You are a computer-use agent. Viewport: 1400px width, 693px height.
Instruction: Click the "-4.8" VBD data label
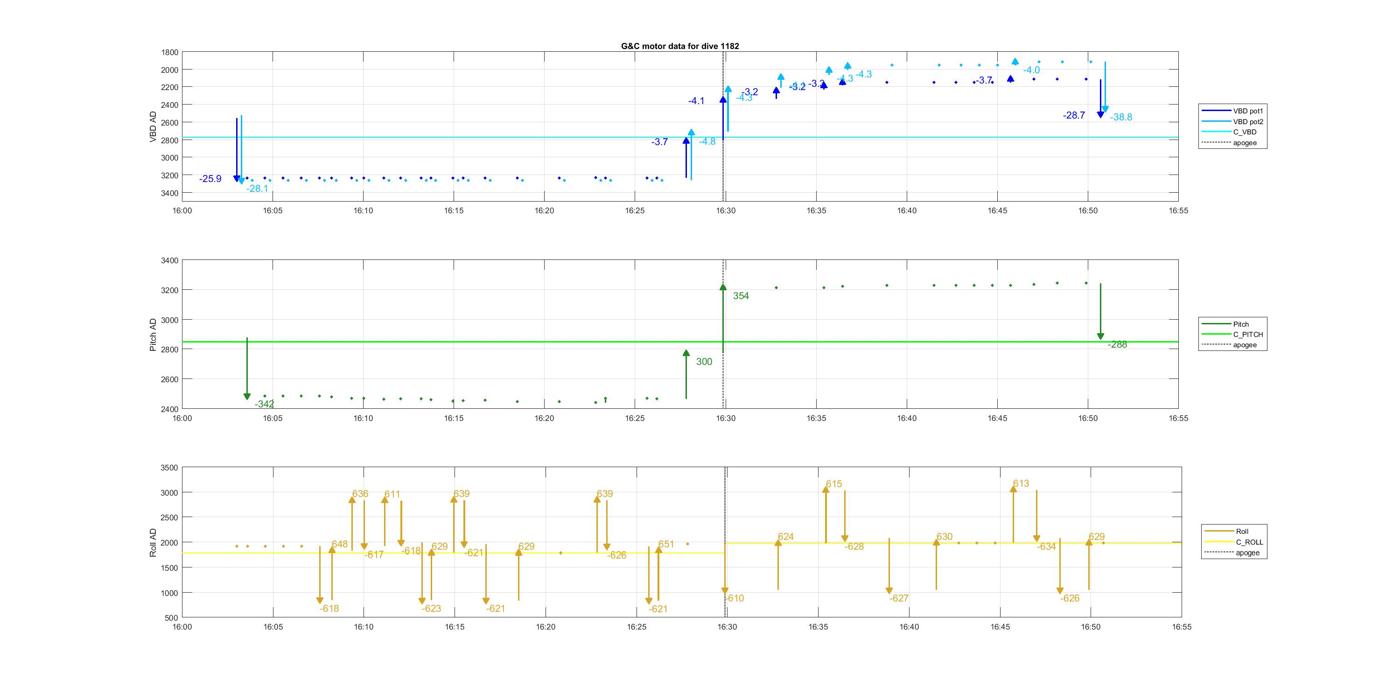(x=707, y=142)
